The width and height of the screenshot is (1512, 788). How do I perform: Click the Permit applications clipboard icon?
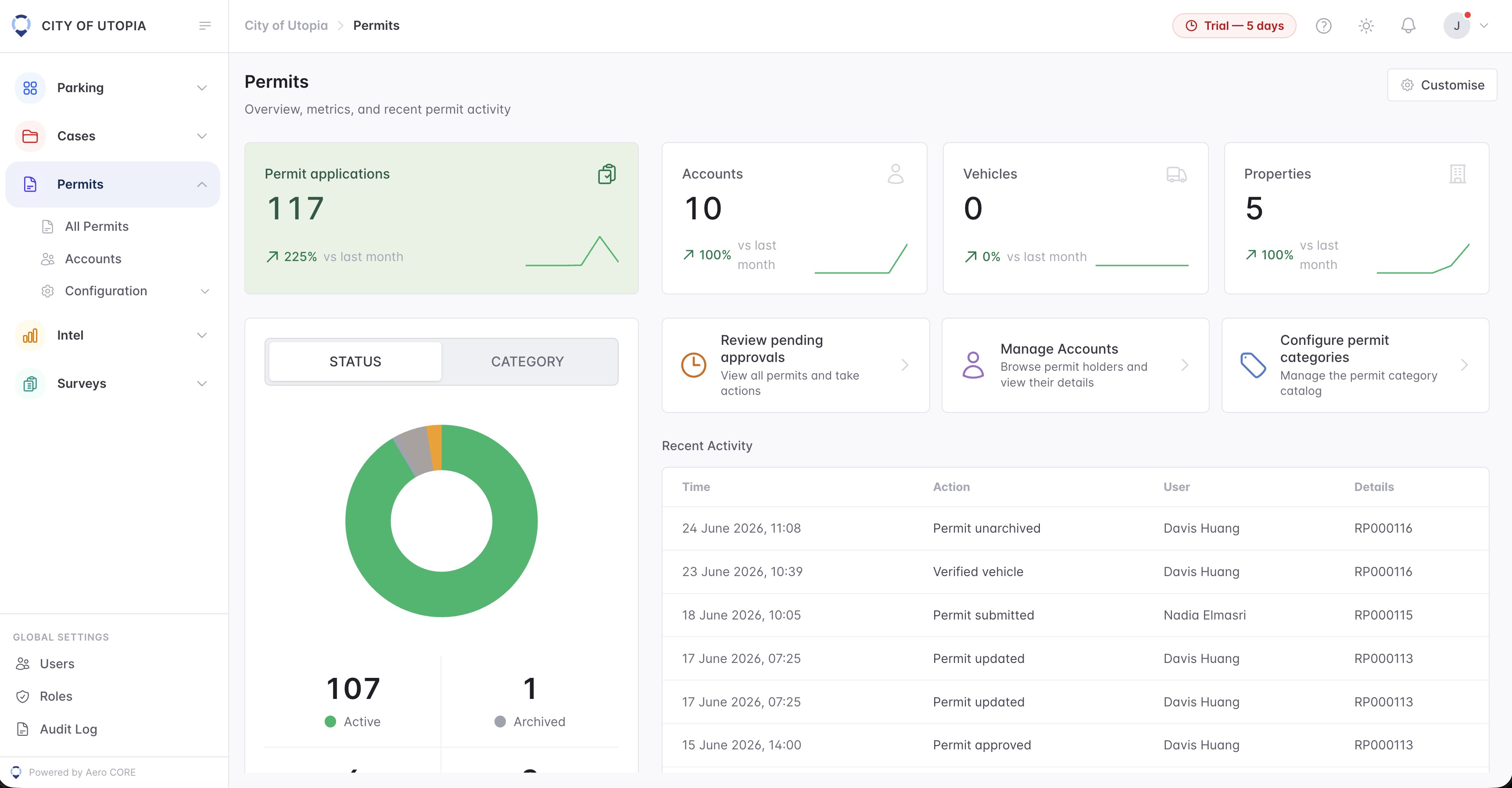click(x=607, y=174)
